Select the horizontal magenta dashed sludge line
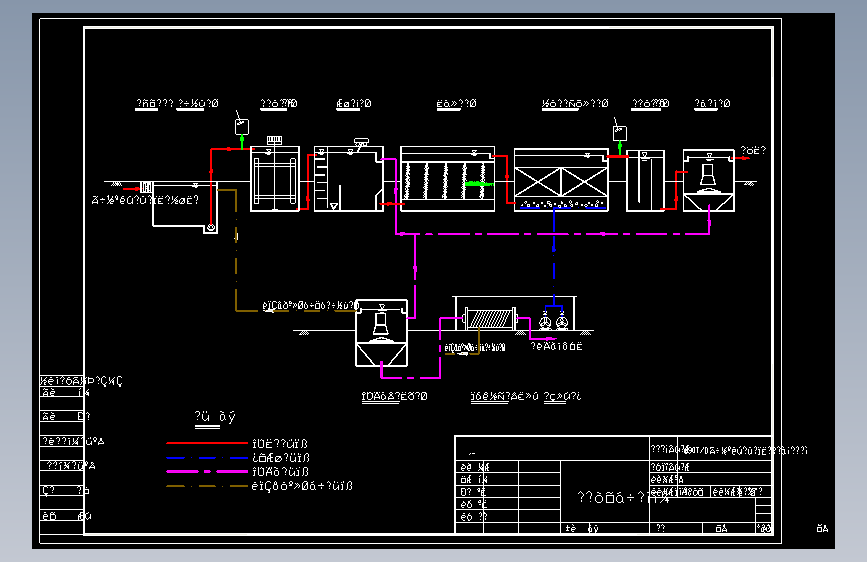The height and width of the screenshot is (562, 867). pyautogui.click(x=552, y=234)
